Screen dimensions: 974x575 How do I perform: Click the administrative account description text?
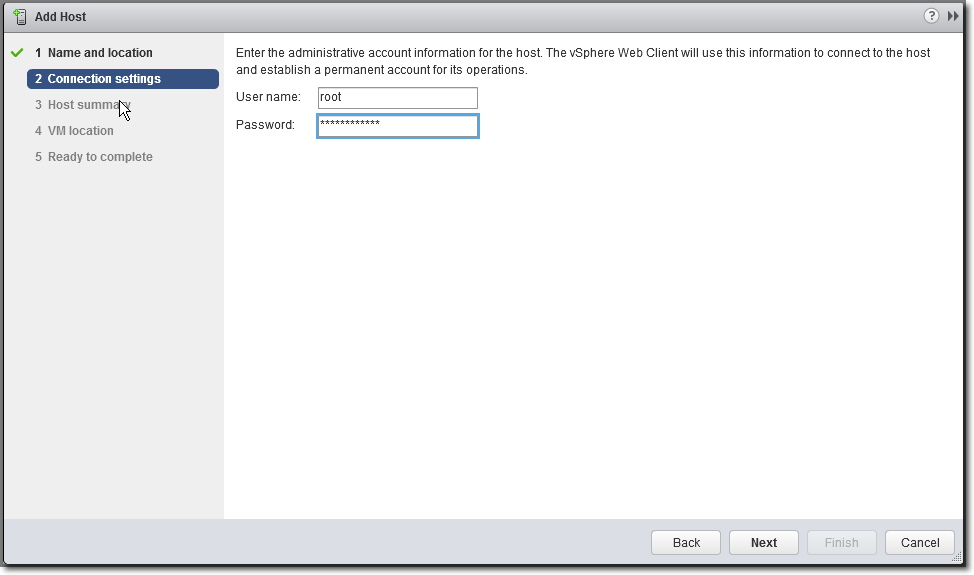point(583,61)
